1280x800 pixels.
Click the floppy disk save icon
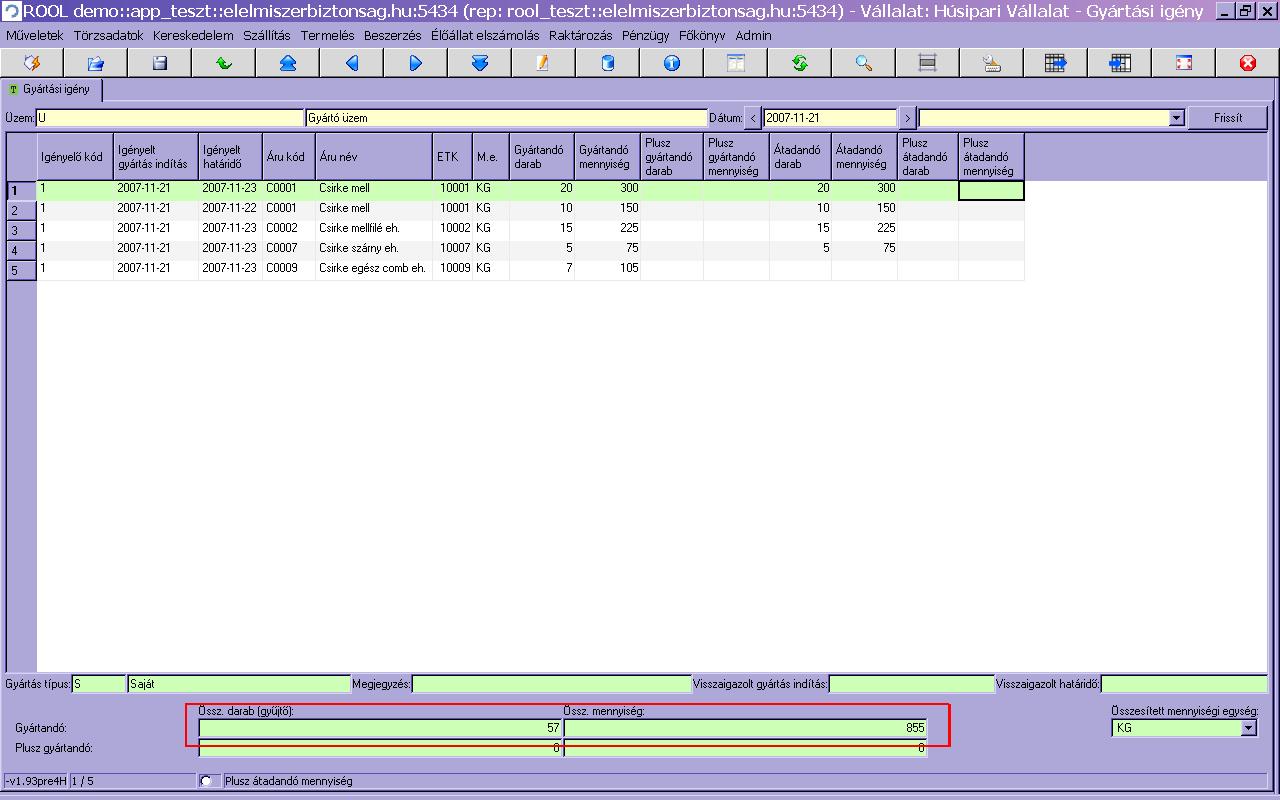pos(160,63)
